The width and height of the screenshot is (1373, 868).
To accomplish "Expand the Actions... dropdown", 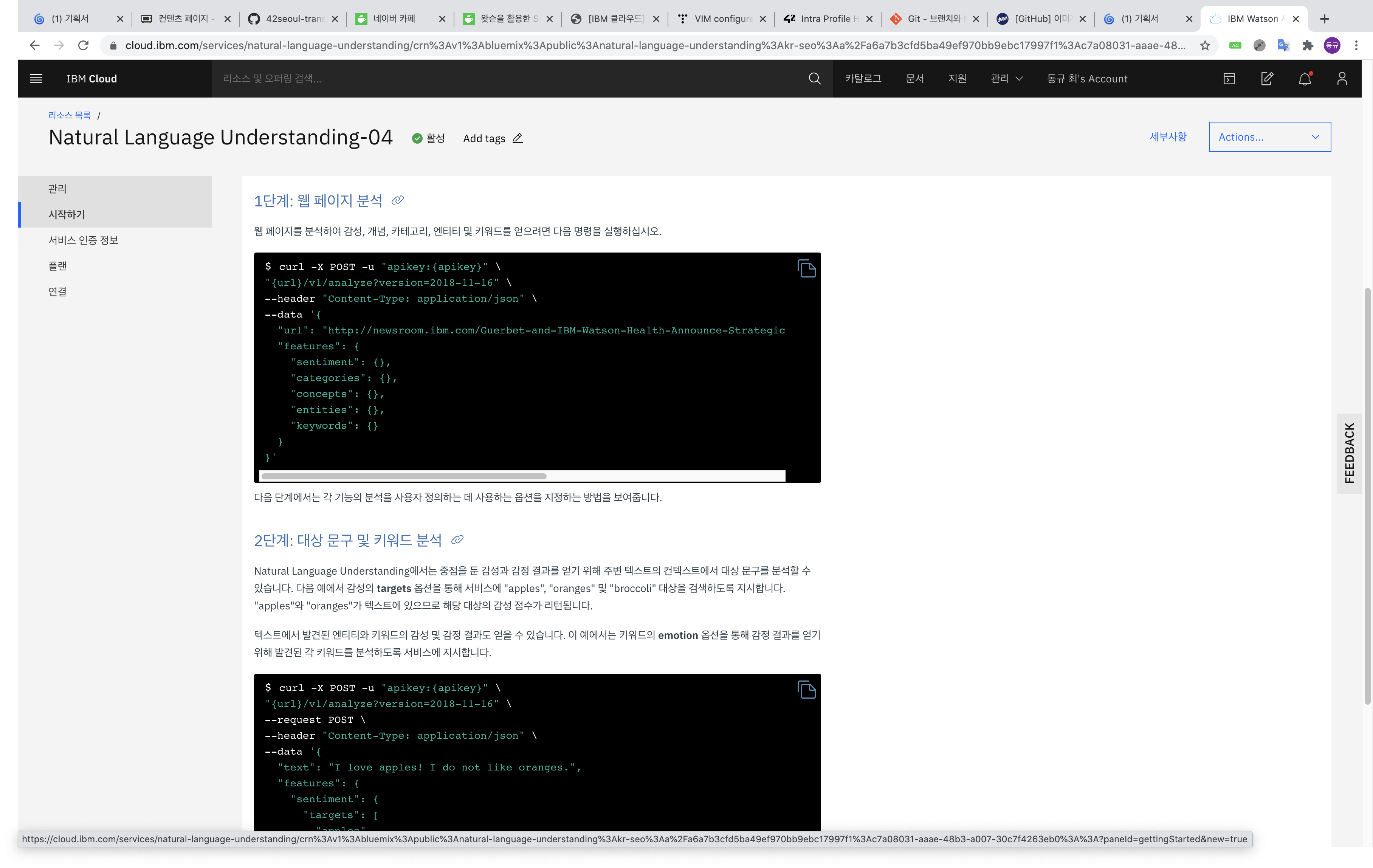I will 1269,137.
